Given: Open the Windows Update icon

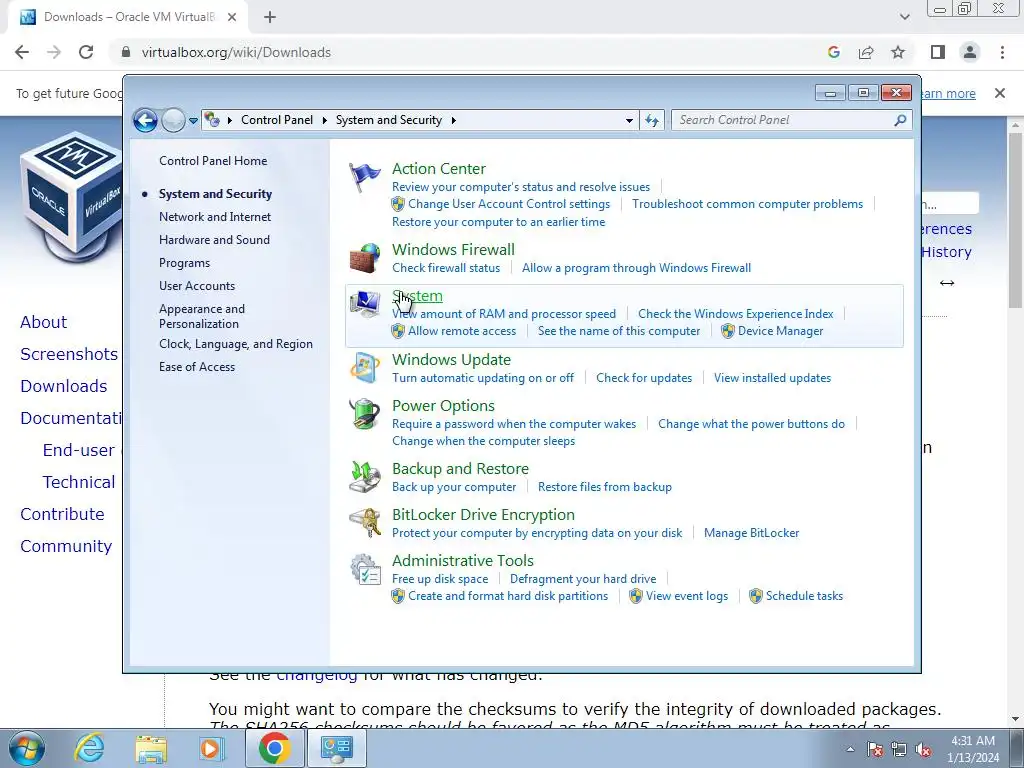Looking at the screenshot, I should (364, 368).
